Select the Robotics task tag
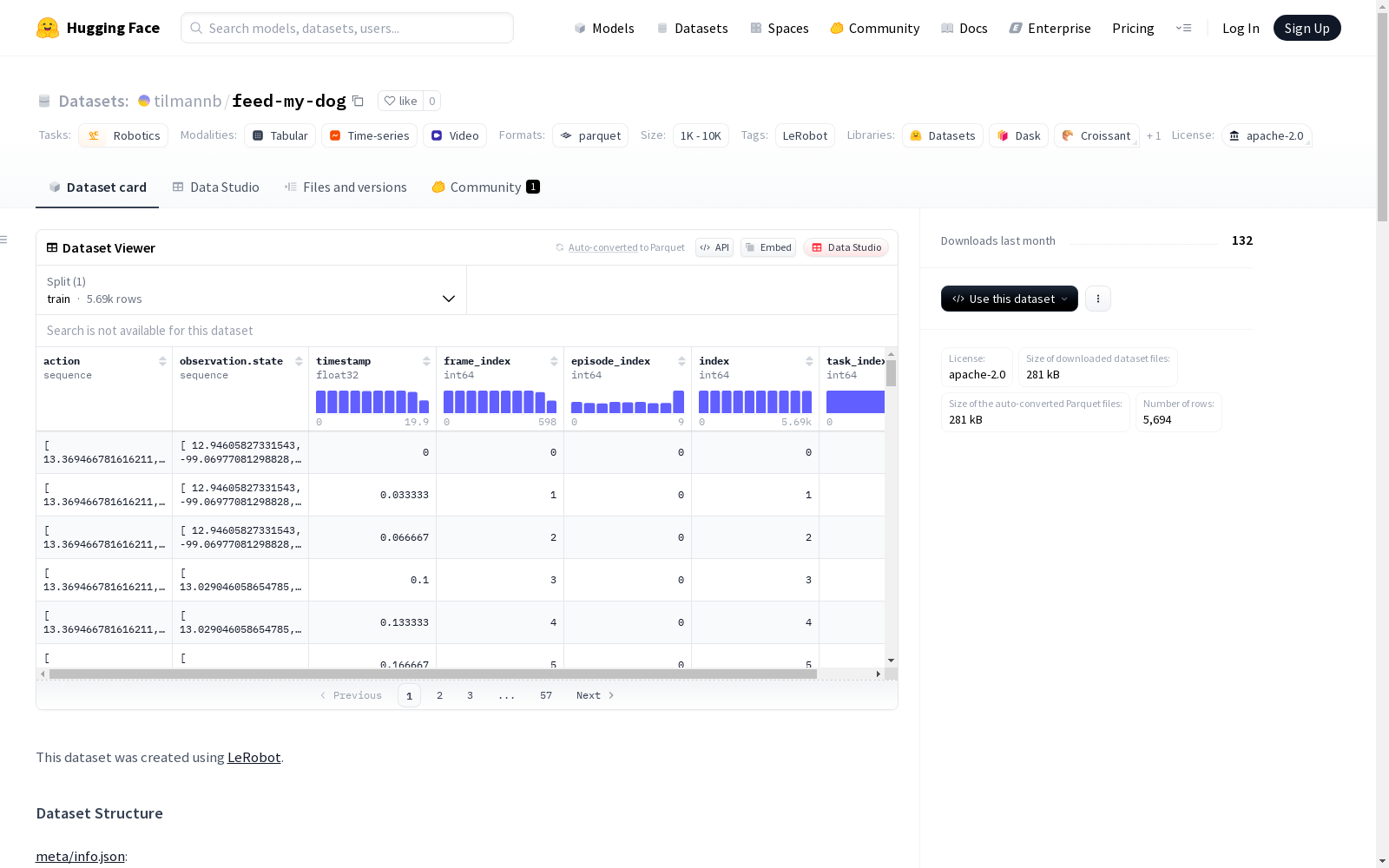 tap(123, 135)
